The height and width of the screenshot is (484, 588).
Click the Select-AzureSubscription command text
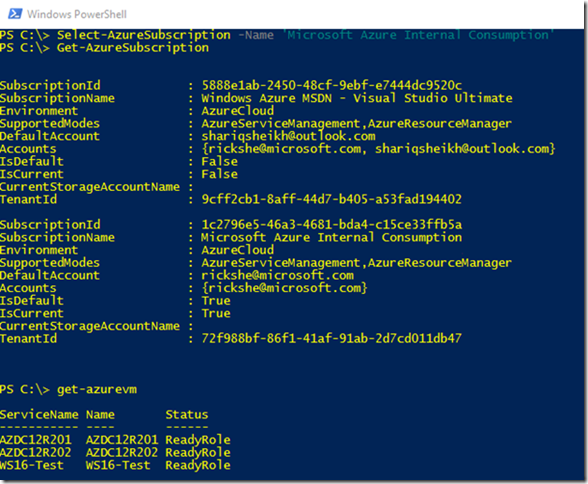pos(144,35)
